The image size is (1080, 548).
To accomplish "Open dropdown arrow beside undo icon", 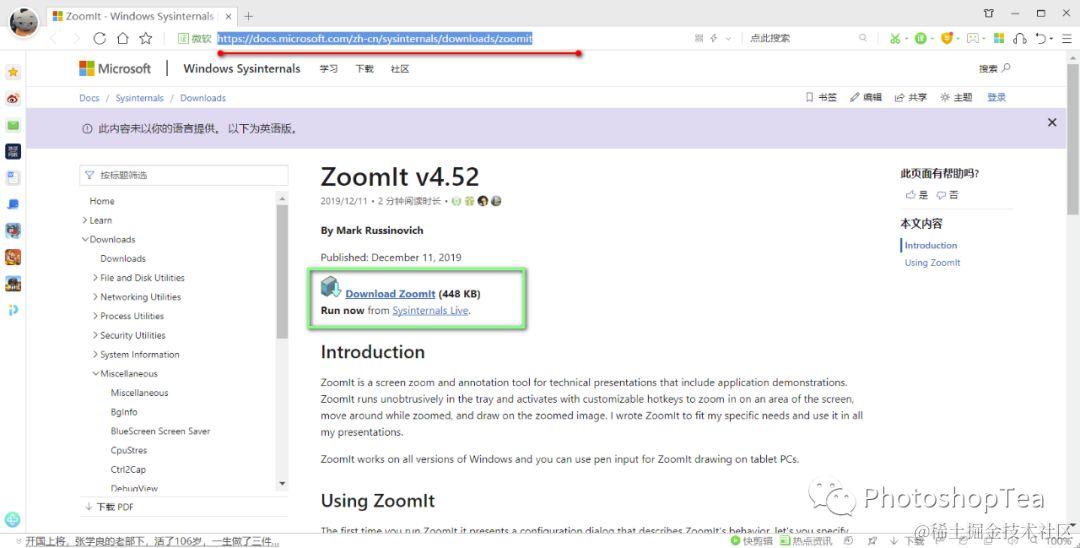I will (1053, 39).
